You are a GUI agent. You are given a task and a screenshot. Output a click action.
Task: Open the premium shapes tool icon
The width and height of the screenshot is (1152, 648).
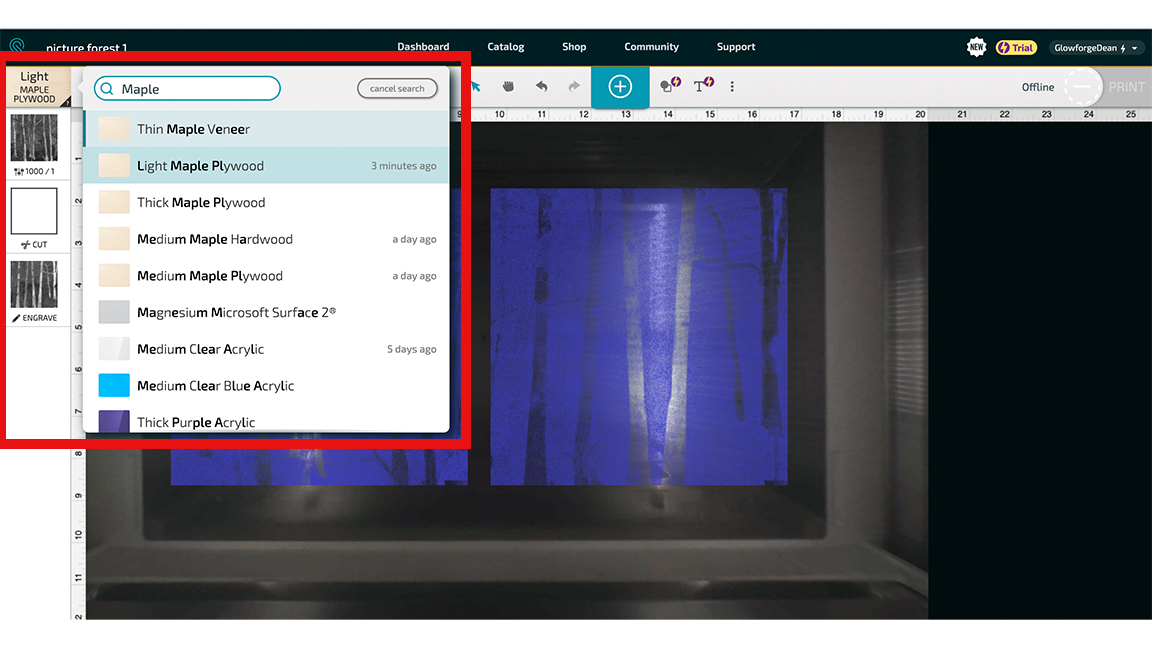point(670,85)
